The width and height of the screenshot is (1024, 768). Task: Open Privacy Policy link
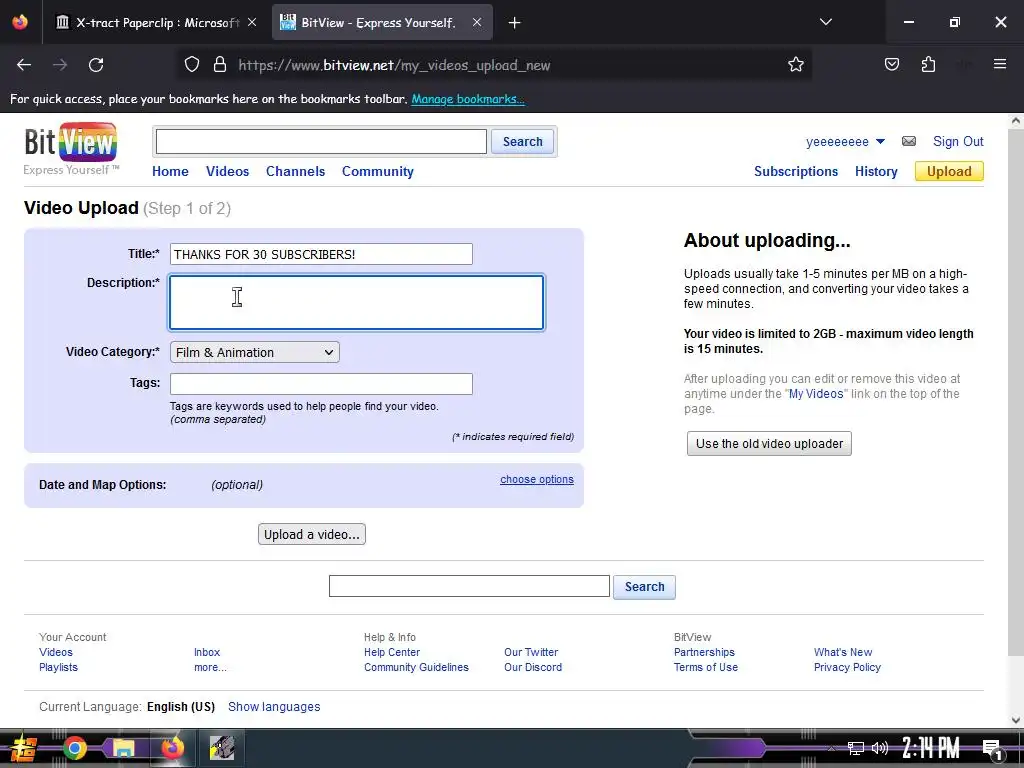click(847, 667)
